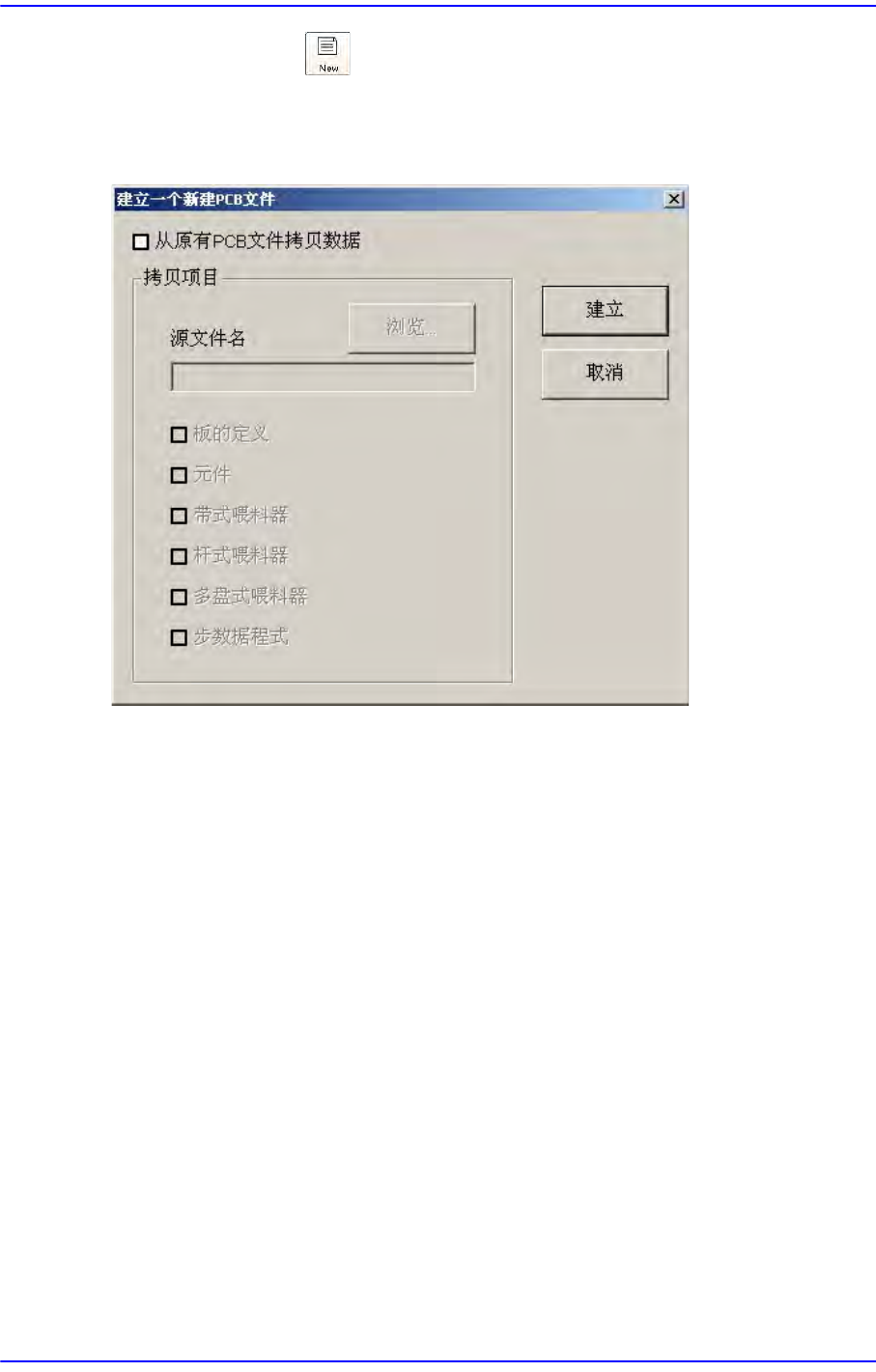
Task: Click the 浏览 browse button
Action: (x=411, y=327)
